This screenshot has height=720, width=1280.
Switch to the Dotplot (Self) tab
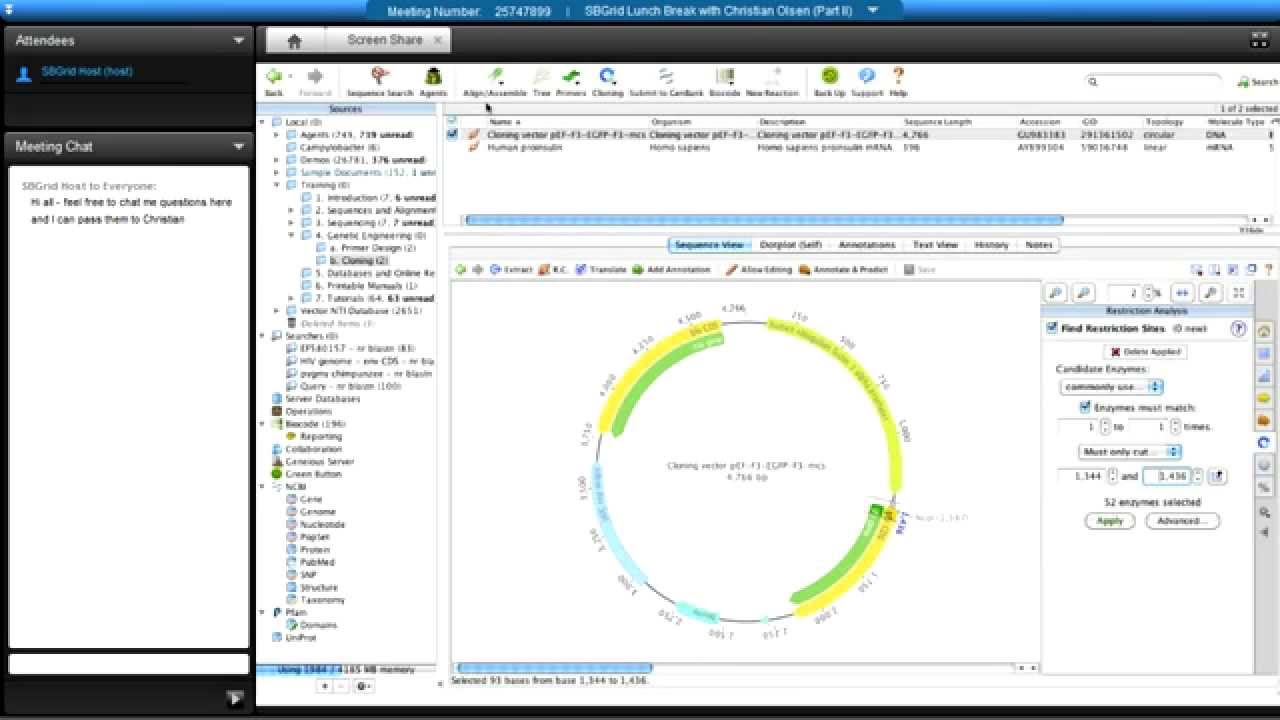pyautogui.click(x=790, y=245)
